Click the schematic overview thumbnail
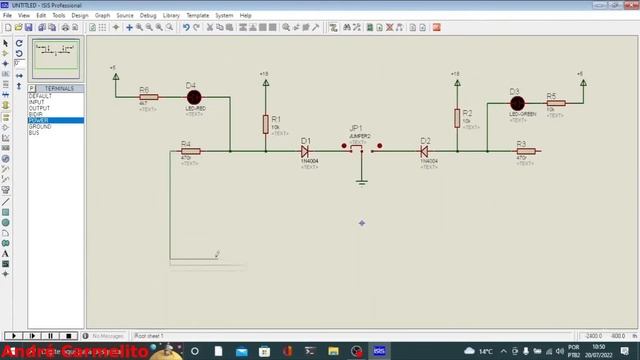Viewport: 640px width, 360px height. (x=56, y=58)
